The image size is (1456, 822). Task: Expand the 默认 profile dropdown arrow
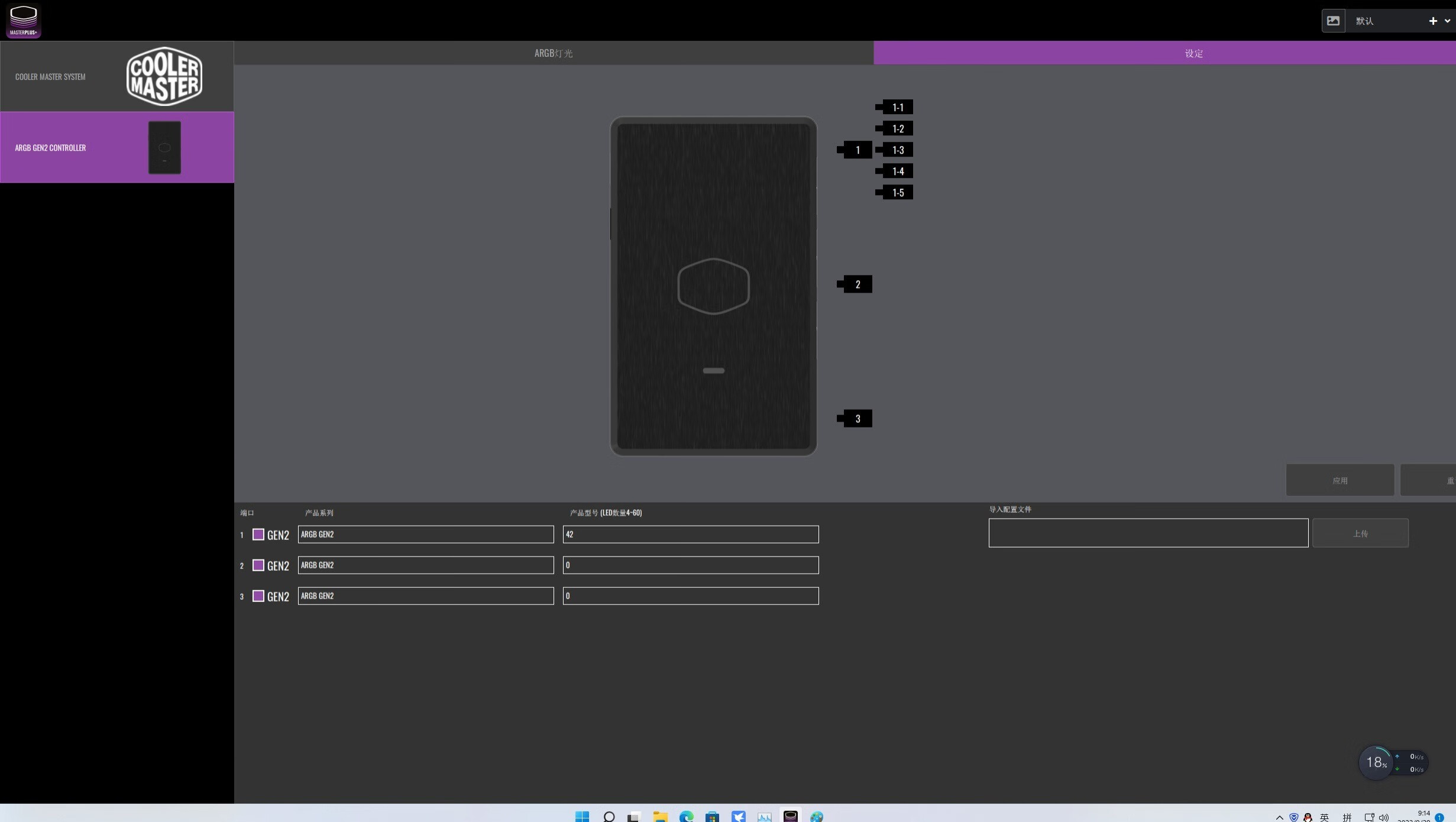tap(1447, 21)
